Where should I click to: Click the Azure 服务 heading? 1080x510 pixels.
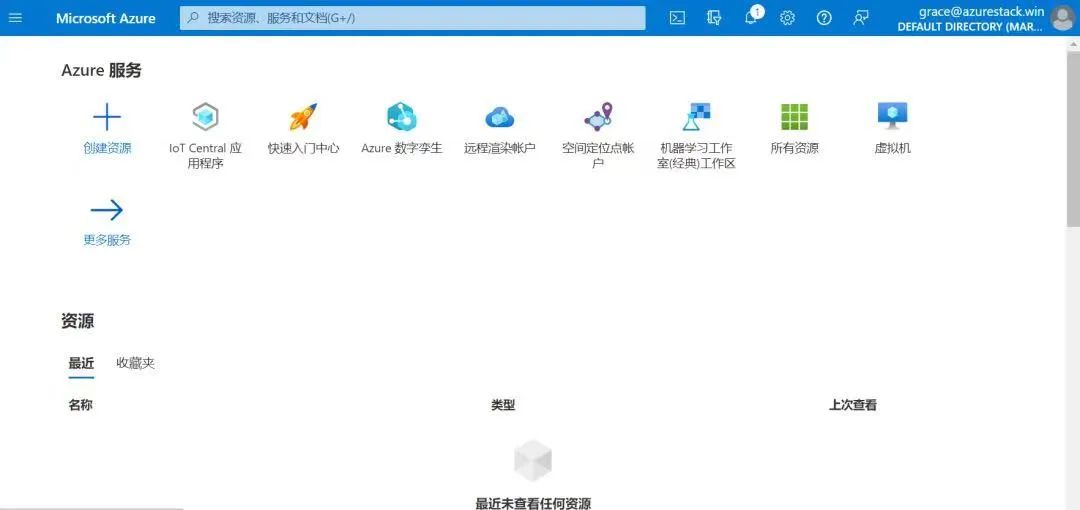101,70
